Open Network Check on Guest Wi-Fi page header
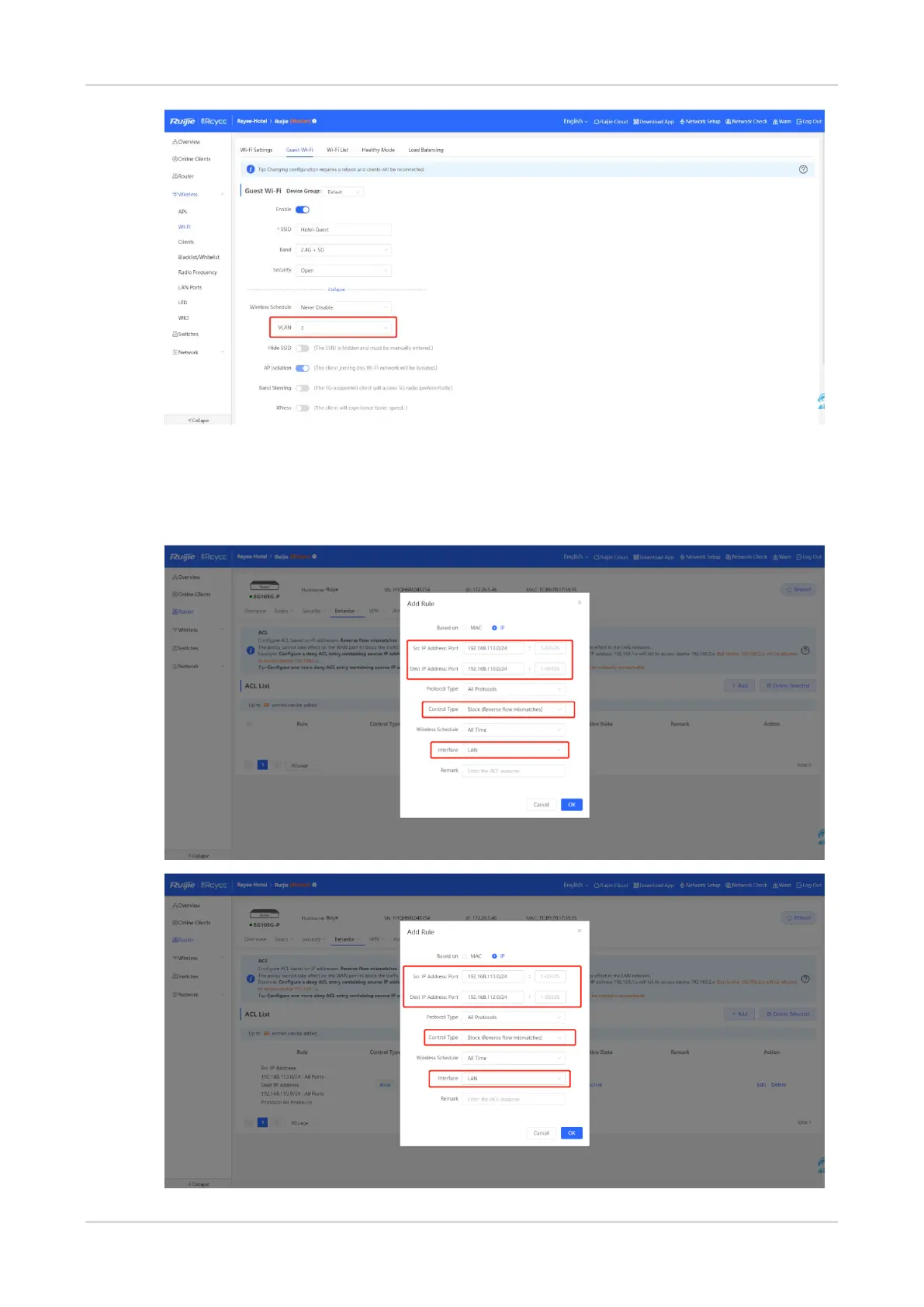 tap(746, 122)
